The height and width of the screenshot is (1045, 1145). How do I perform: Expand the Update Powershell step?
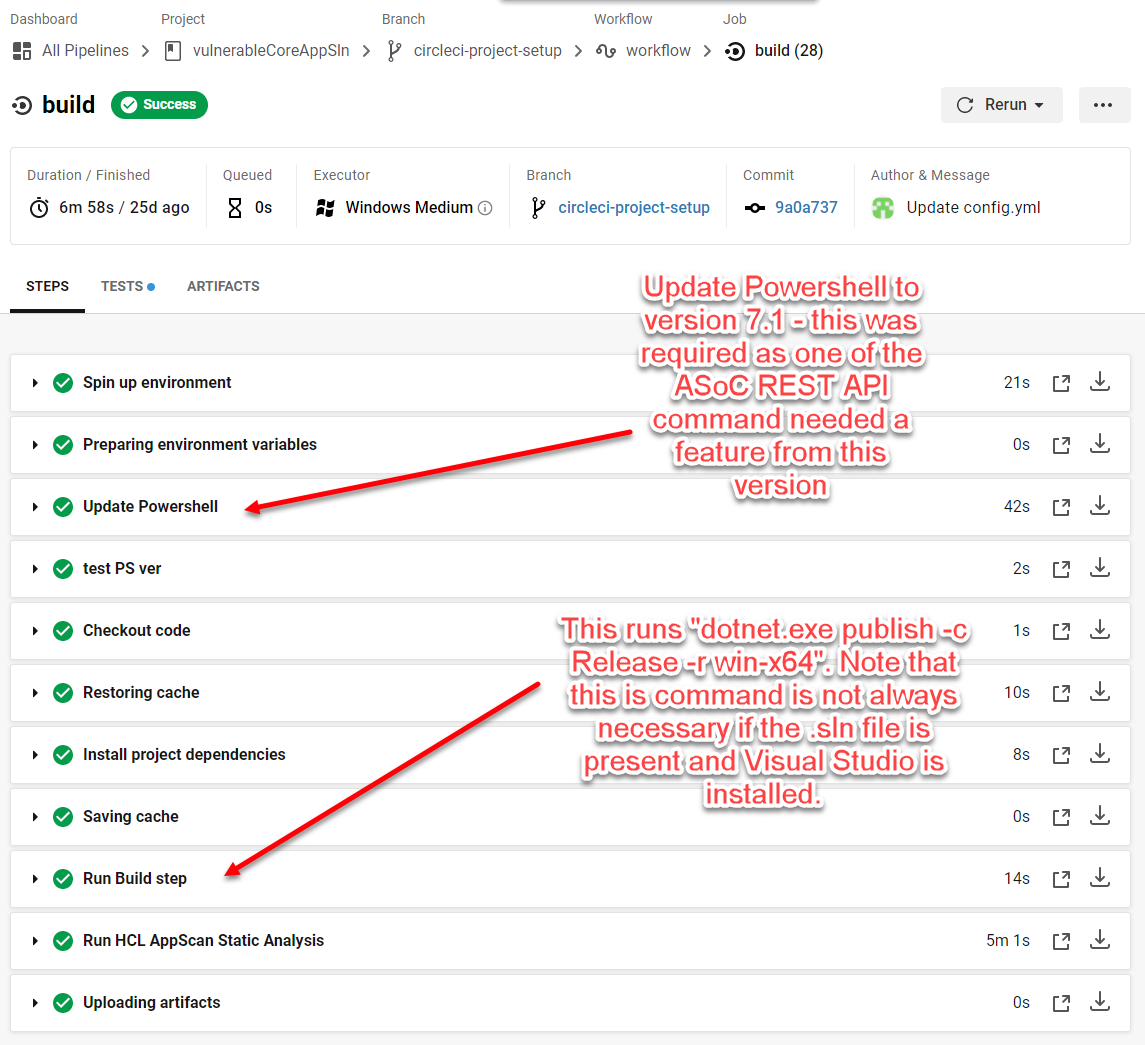[34, 507]
